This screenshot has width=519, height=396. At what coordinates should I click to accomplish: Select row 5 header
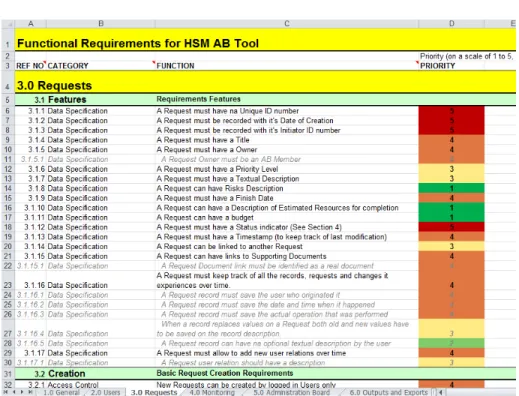coord(8,99)
